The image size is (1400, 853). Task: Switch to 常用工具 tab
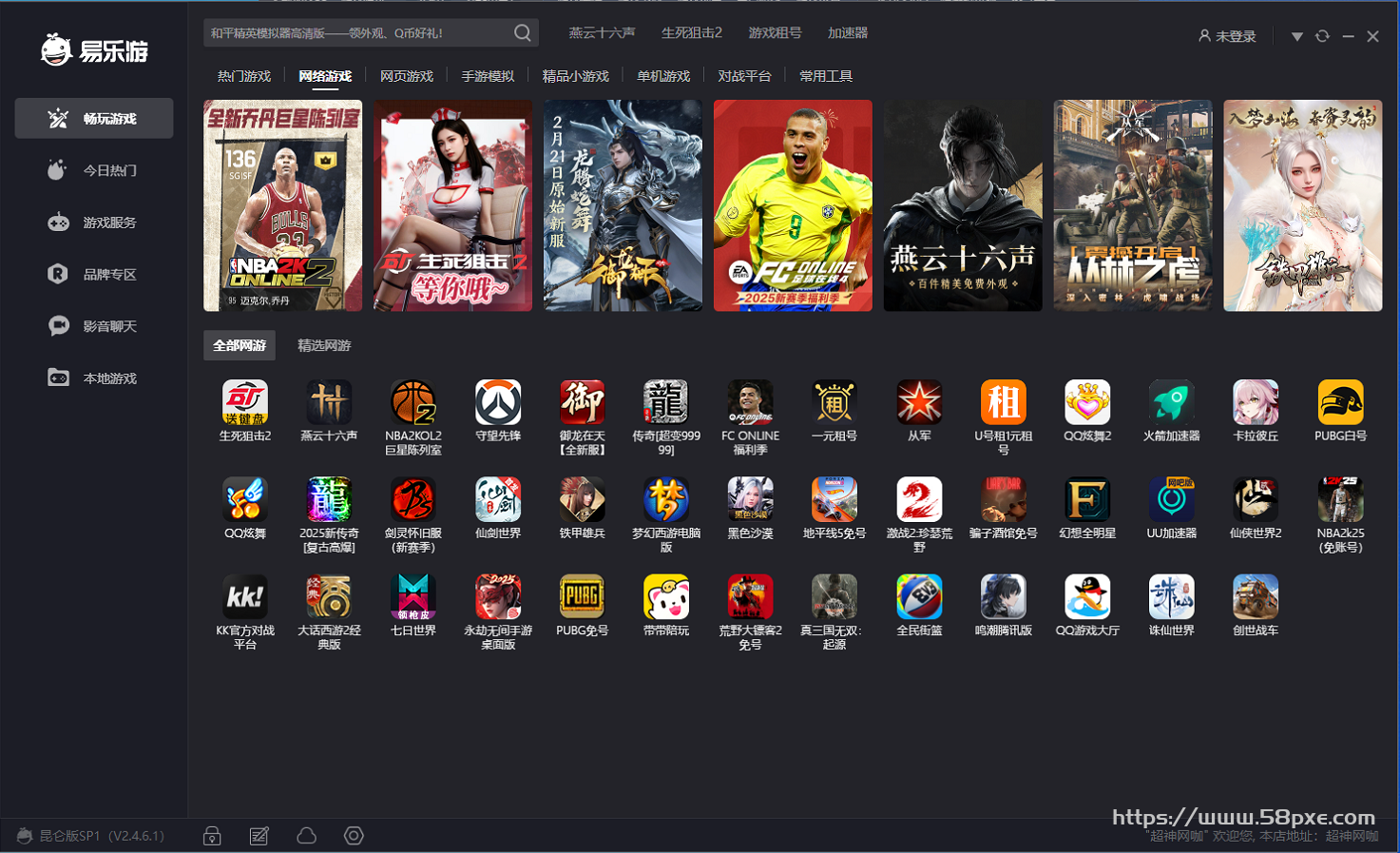tap(826, 76)
